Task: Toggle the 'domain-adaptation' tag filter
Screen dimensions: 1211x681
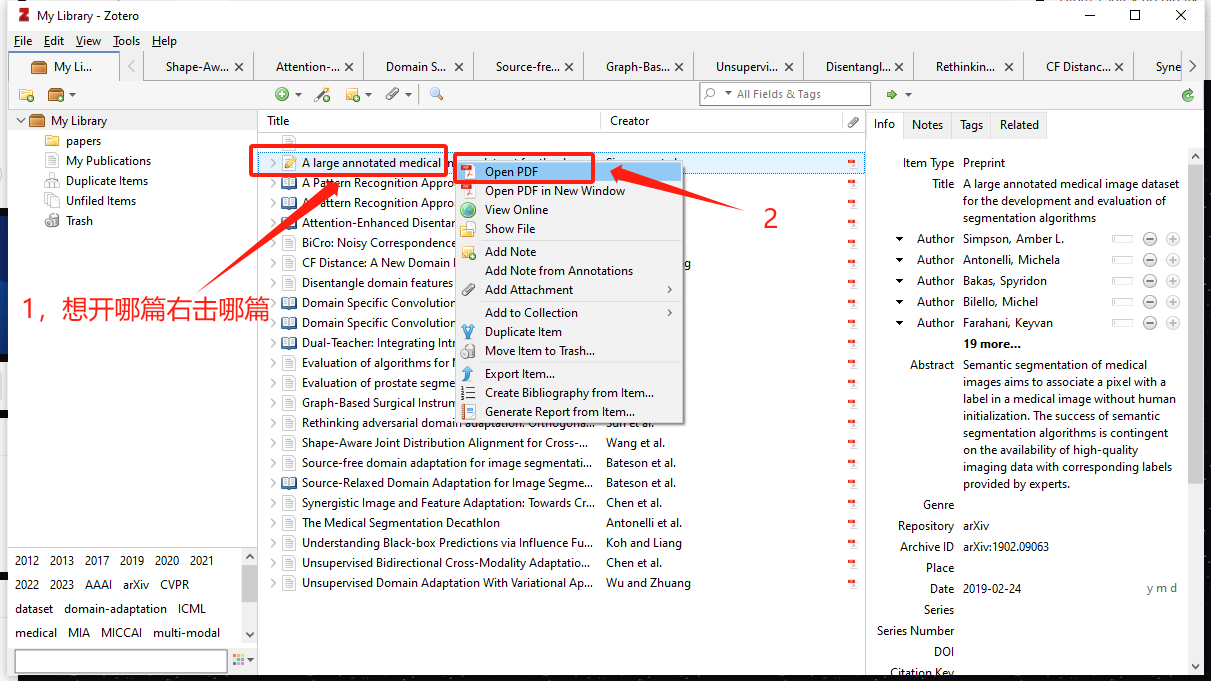Action: [116, 609]
